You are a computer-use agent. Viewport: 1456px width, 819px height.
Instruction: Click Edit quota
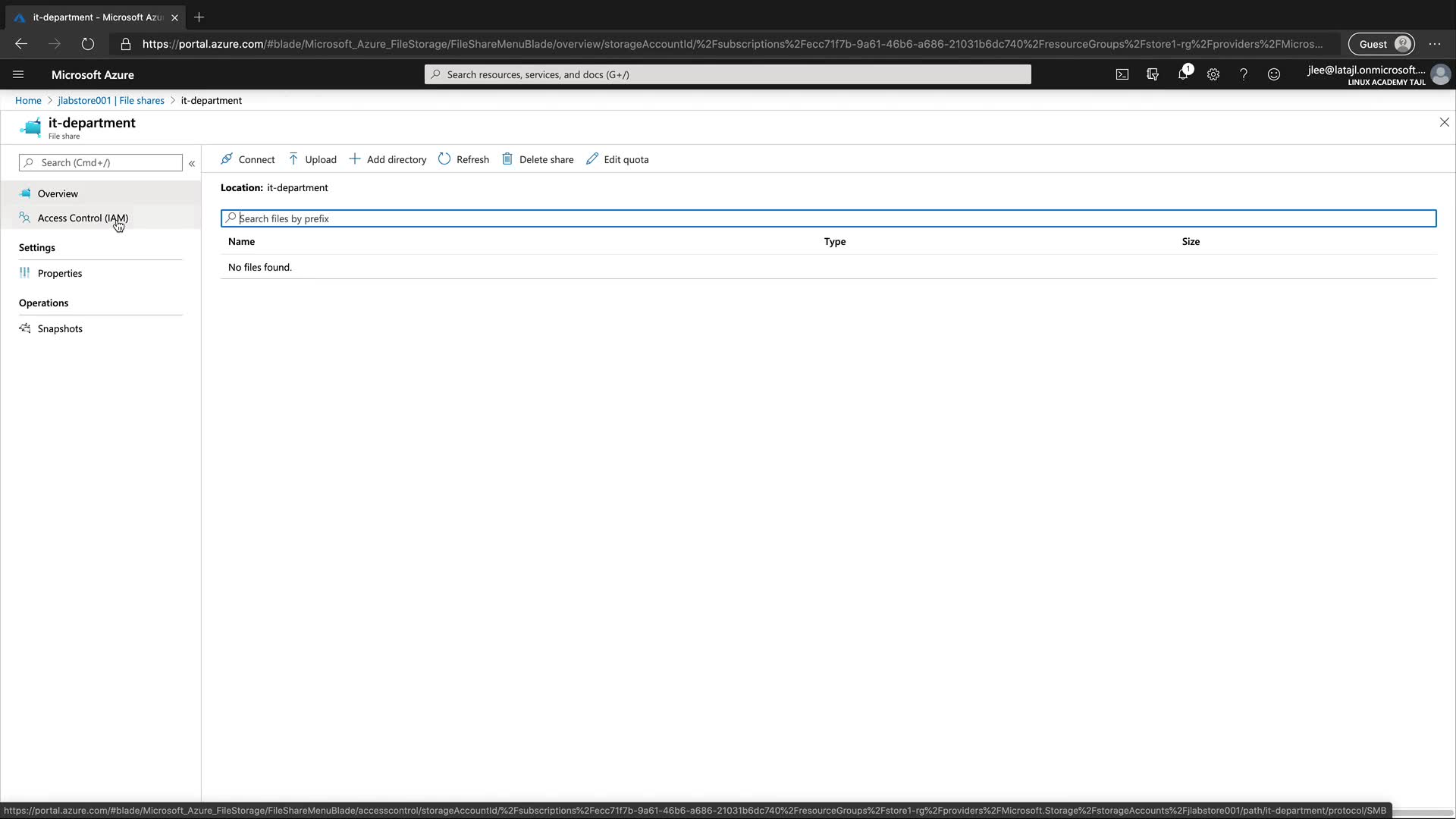[x=617, y=159]
